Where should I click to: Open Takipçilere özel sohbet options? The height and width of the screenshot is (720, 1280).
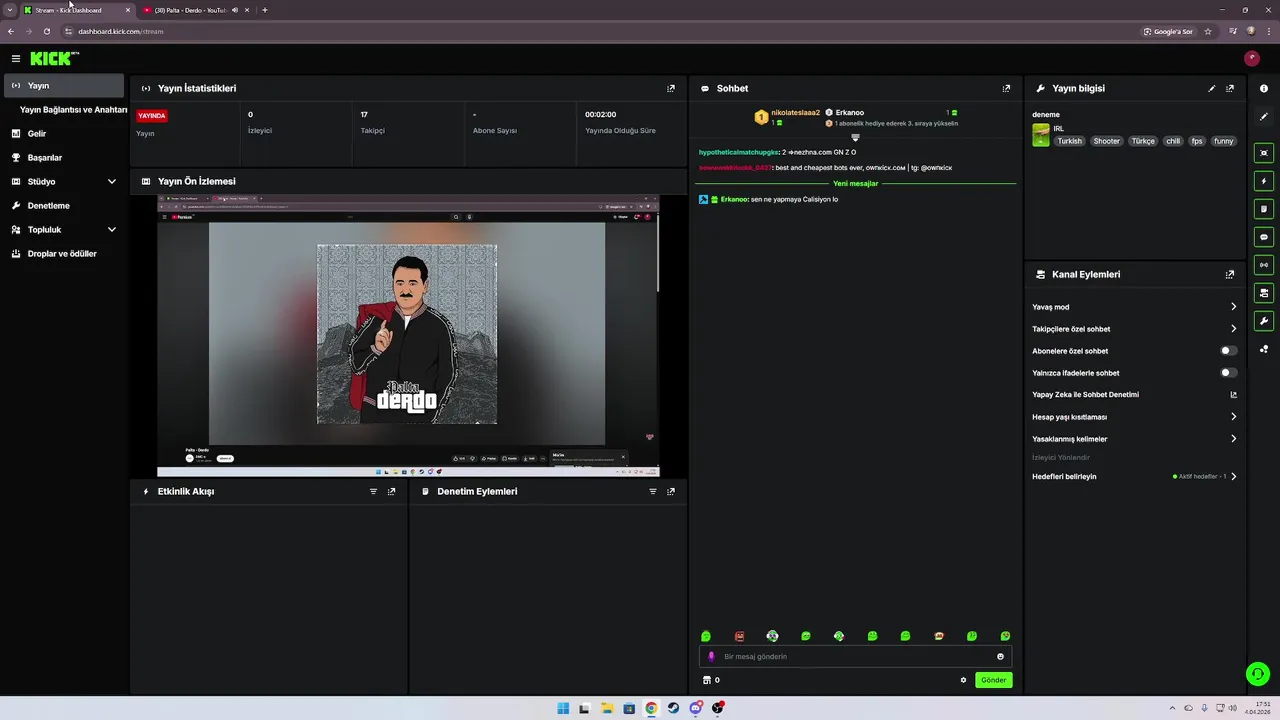[1134, 329]
